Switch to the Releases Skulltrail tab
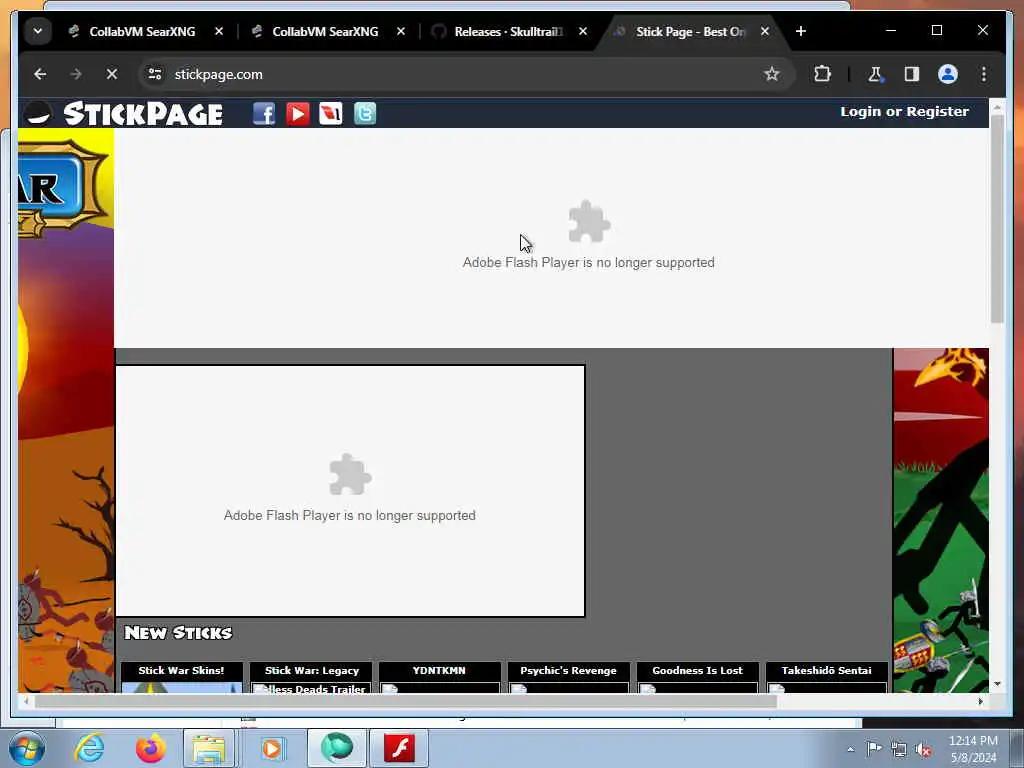The width and height of the screenshot is (1024, 768). coord(507,31)
